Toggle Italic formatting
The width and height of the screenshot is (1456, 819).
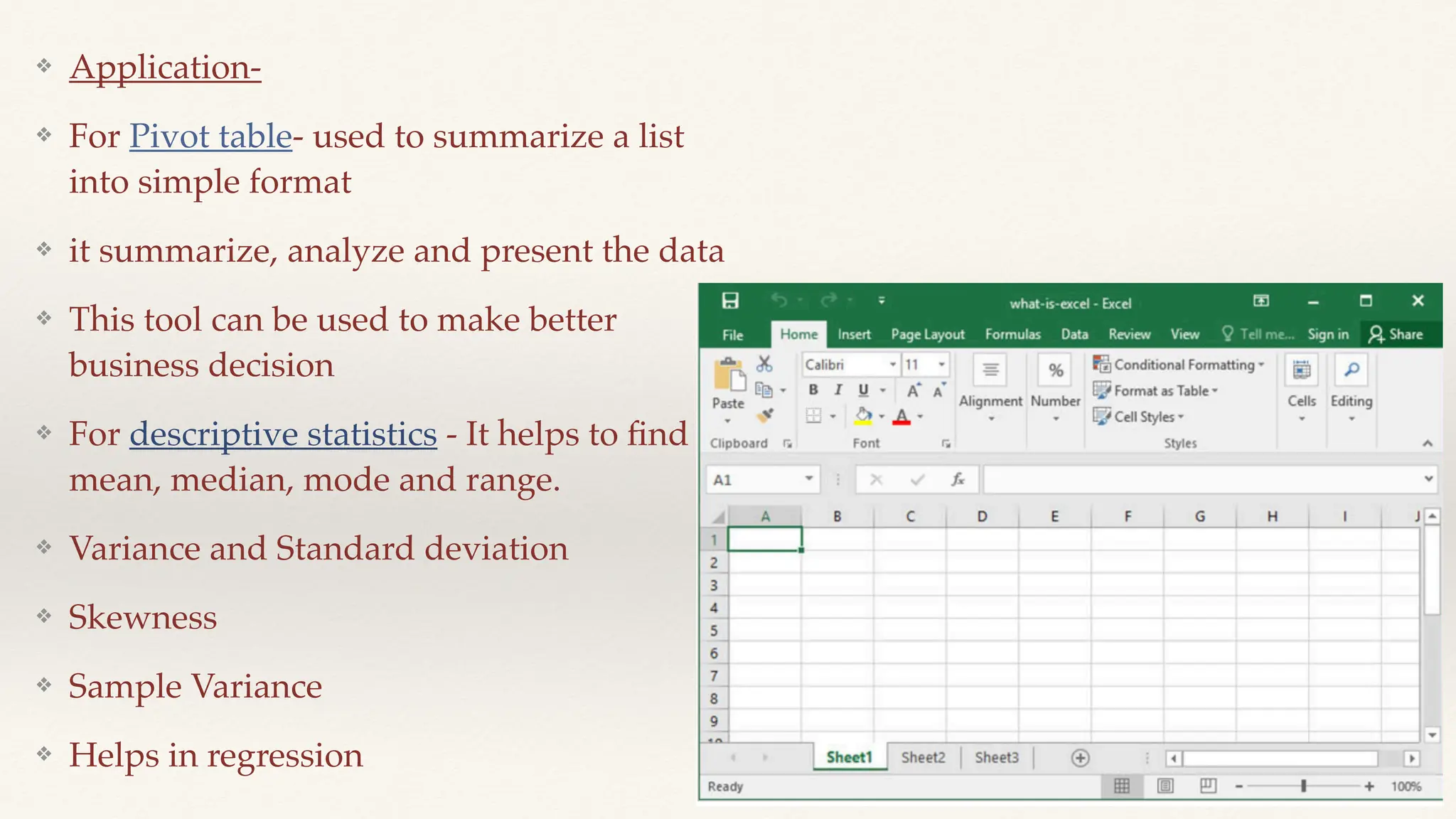[839, 390]
